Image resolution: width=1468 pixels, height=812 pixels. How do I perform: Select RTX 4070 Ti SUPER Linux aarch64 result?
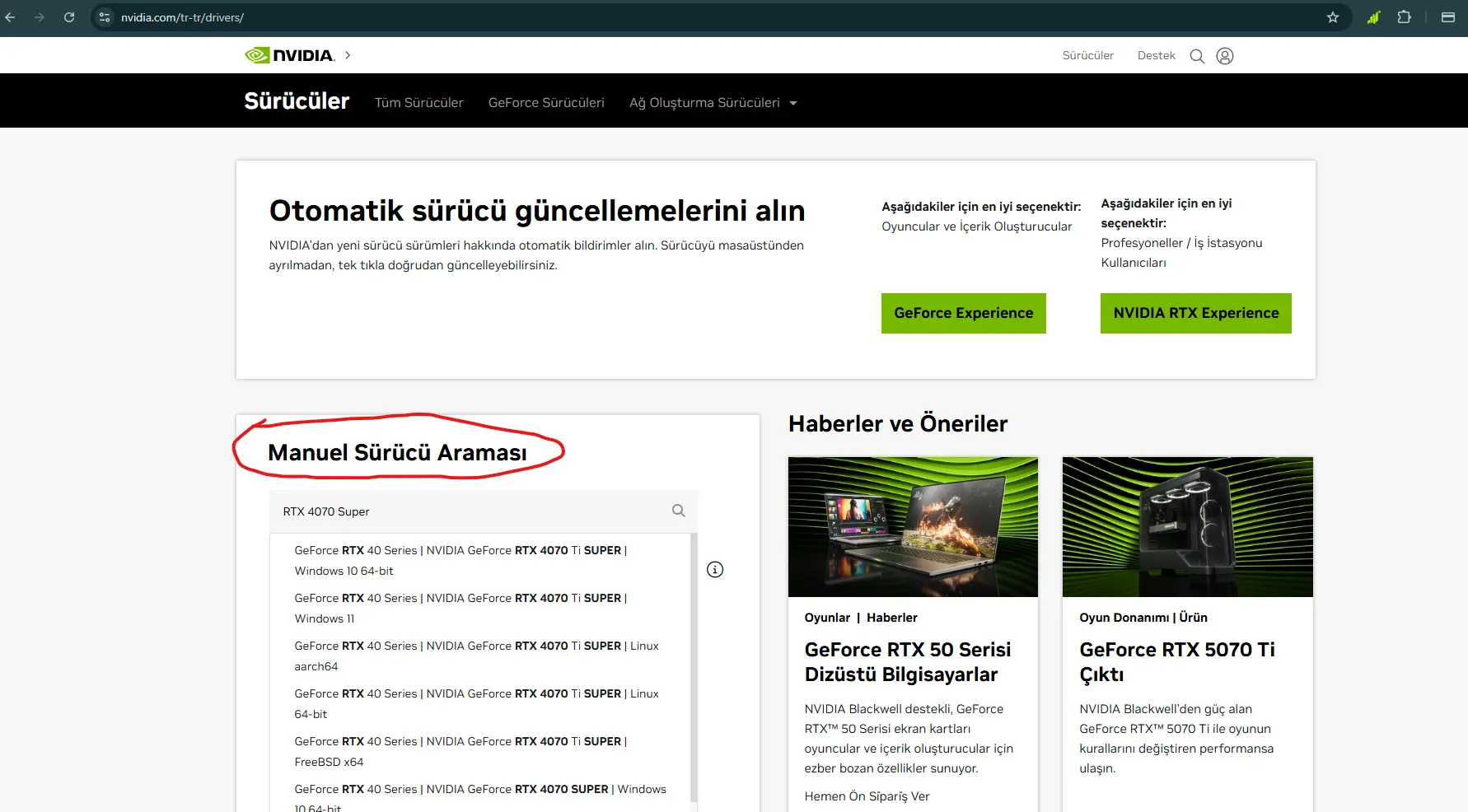tap(479, 656)
